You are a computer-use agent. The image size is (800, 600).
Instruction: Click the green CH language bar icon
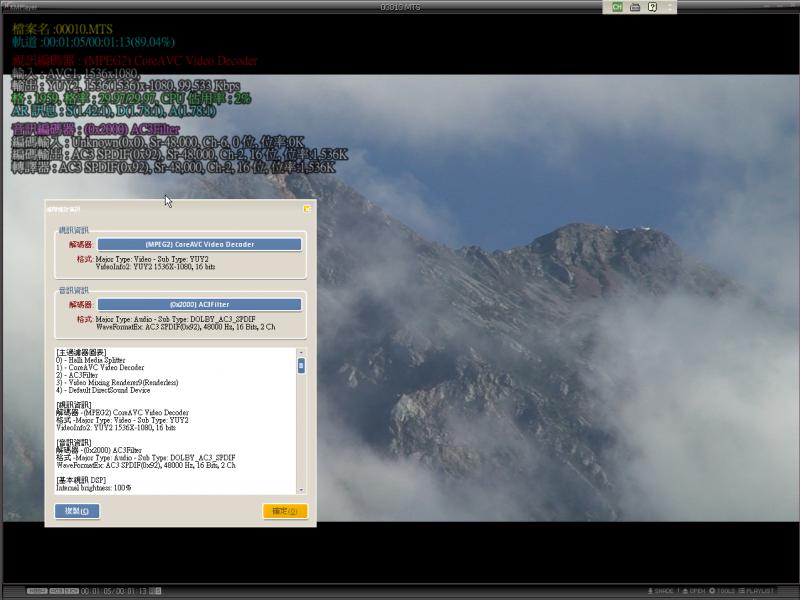click(618, 7)
